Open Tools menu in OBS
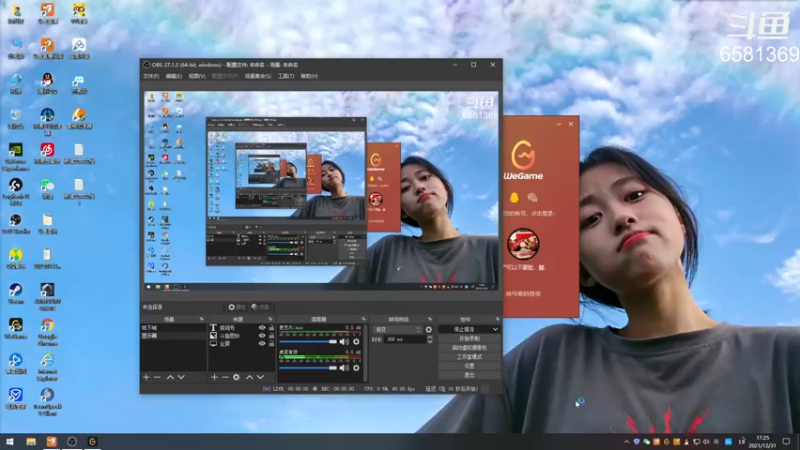 [x=286, y=76]
